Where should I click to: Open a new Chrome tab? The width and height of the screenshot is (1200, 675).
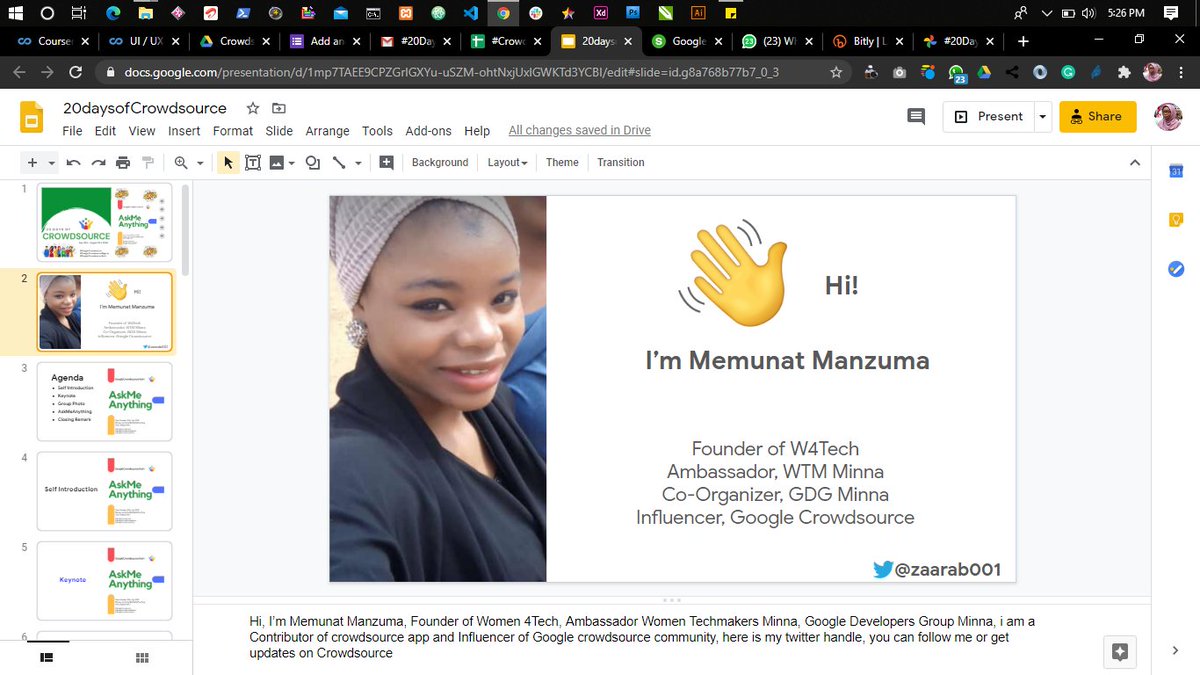coord(1022,41)
